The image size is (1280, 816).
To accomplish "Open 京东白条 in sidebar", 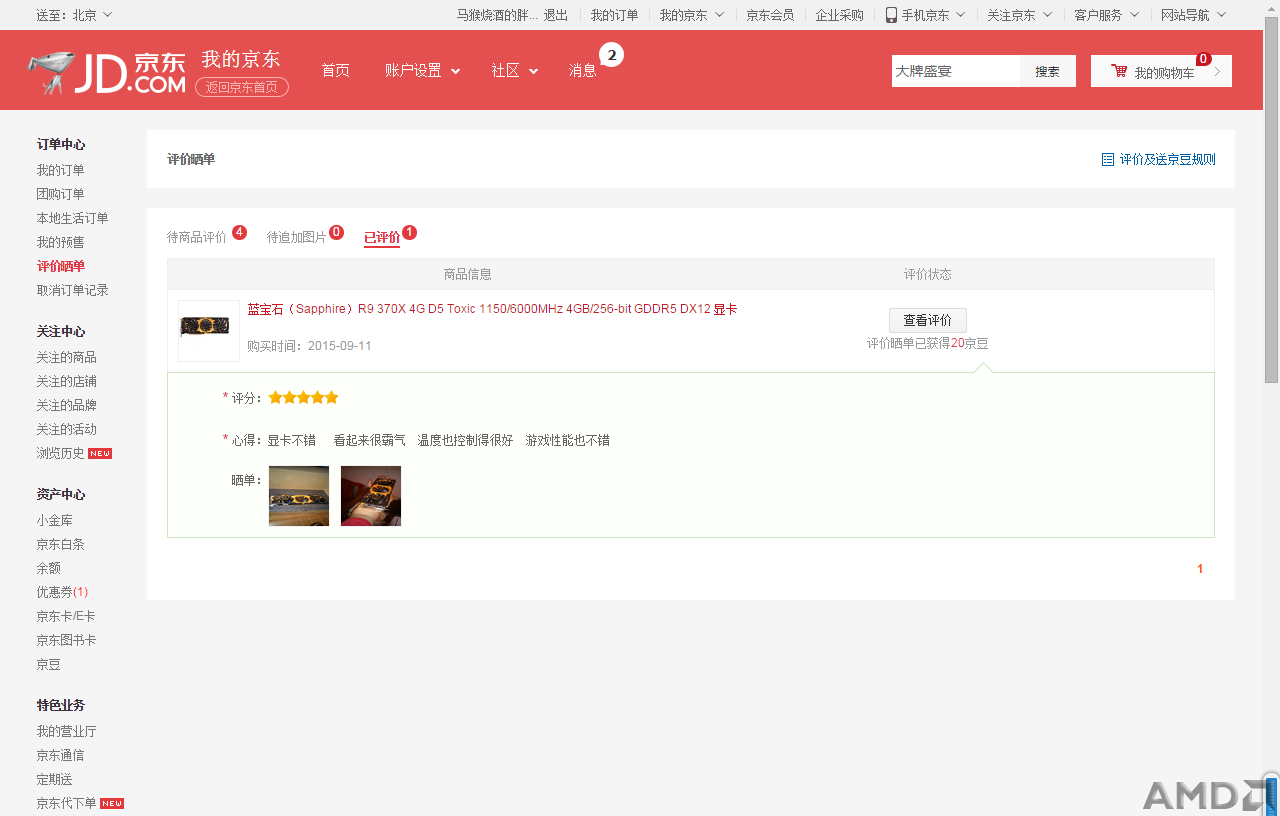I will coord(61,544).
